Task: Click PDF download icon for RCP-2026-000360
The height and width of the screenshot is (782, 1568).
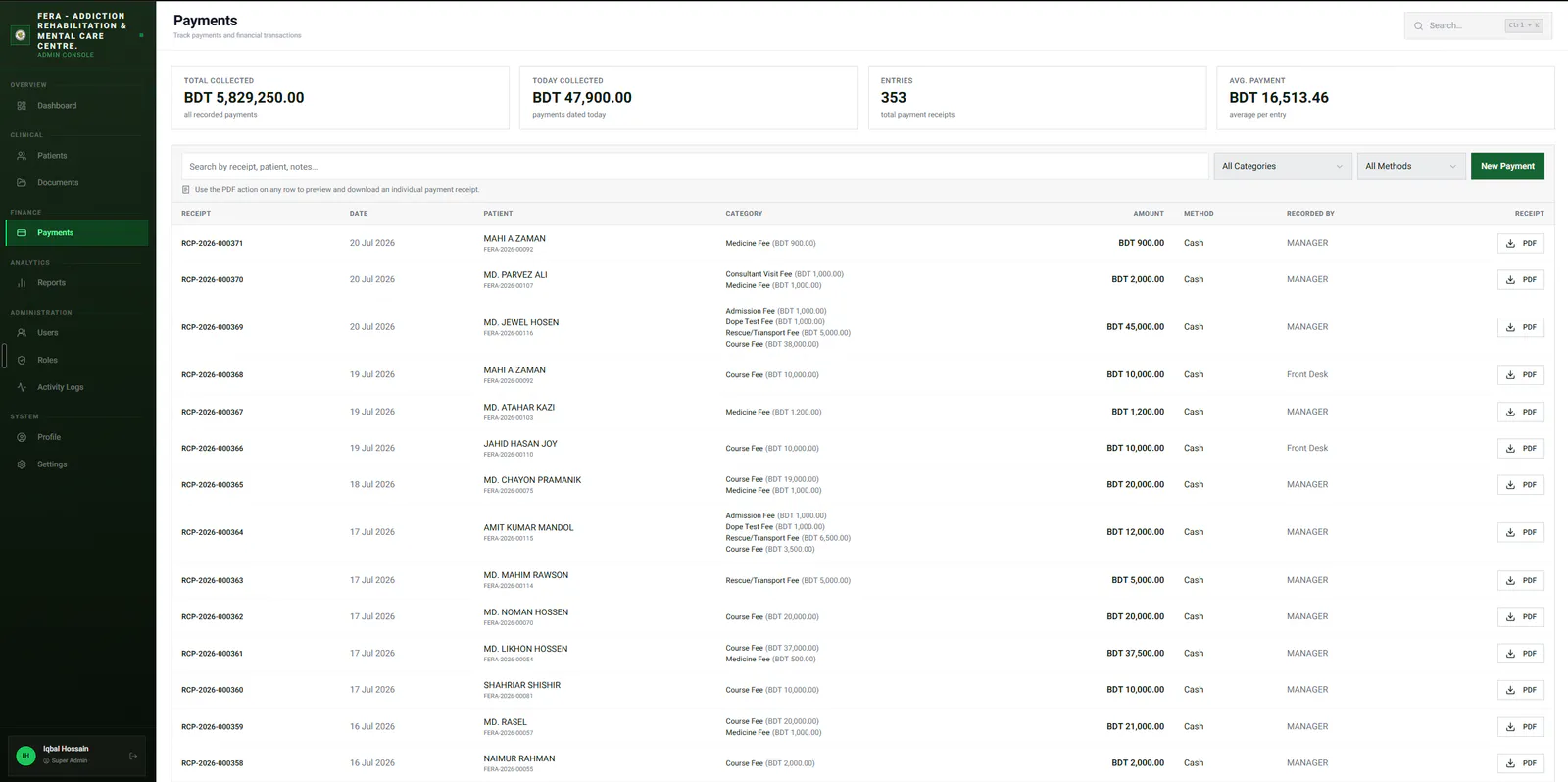Action: tap(1510, 690)
